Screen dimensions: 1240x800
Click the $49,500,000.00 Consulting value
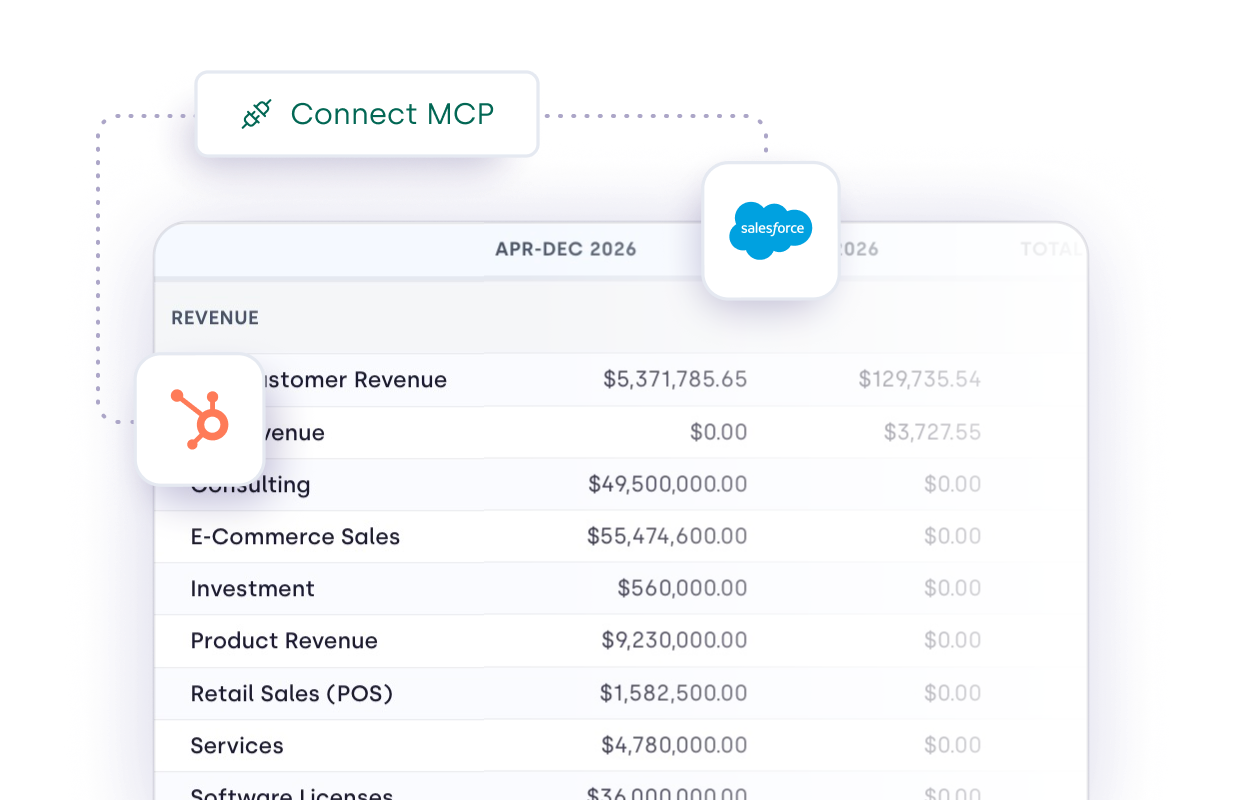(x=668, y=484)
